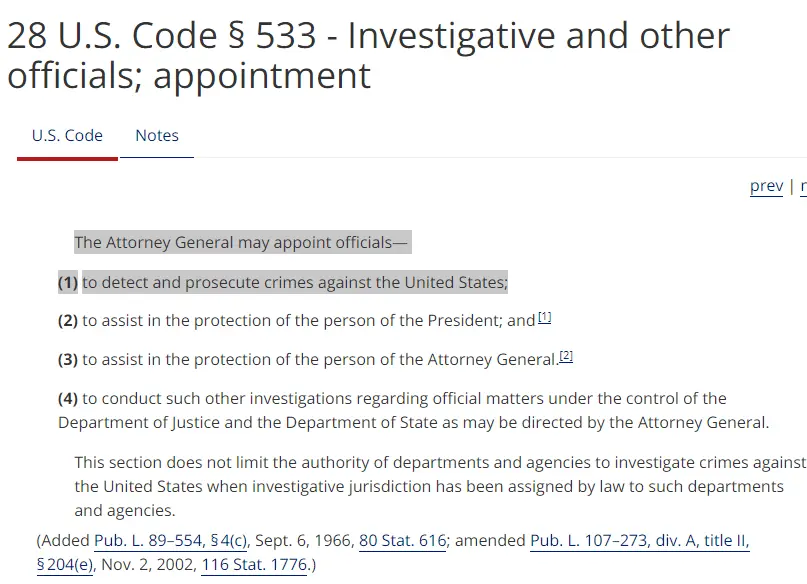
Task: Click the highlighted "The Attorney General may appoint officials" line
Action: (x=242, y=243)
